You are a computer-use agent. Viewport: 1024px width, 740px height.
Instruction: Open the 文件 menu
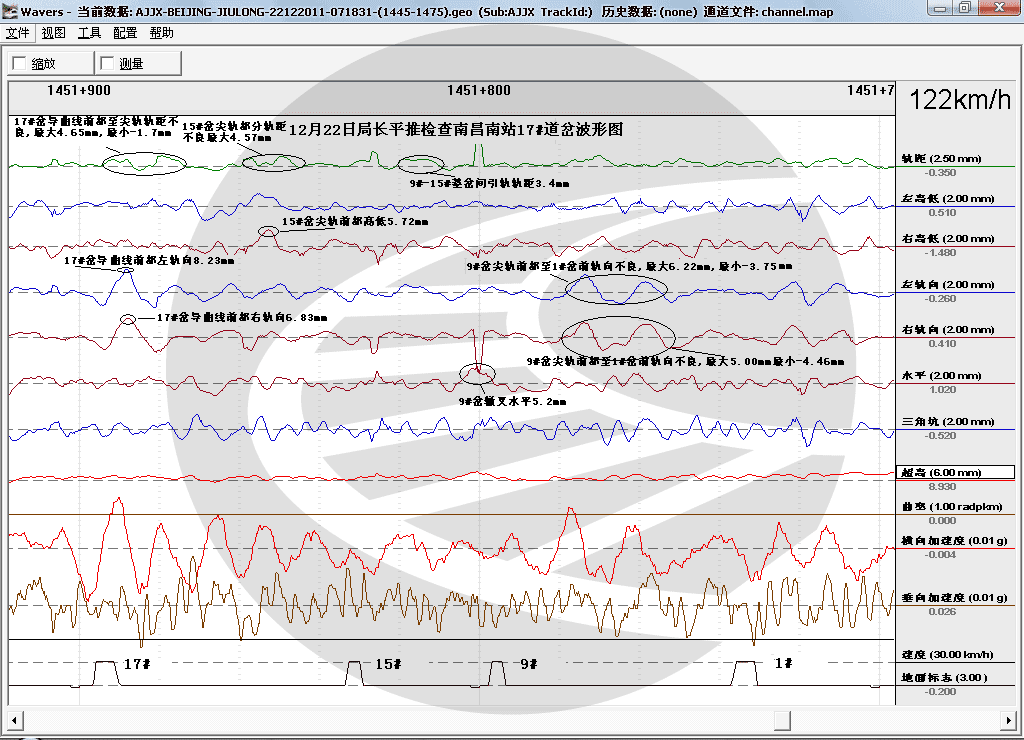tap(18, 33)
